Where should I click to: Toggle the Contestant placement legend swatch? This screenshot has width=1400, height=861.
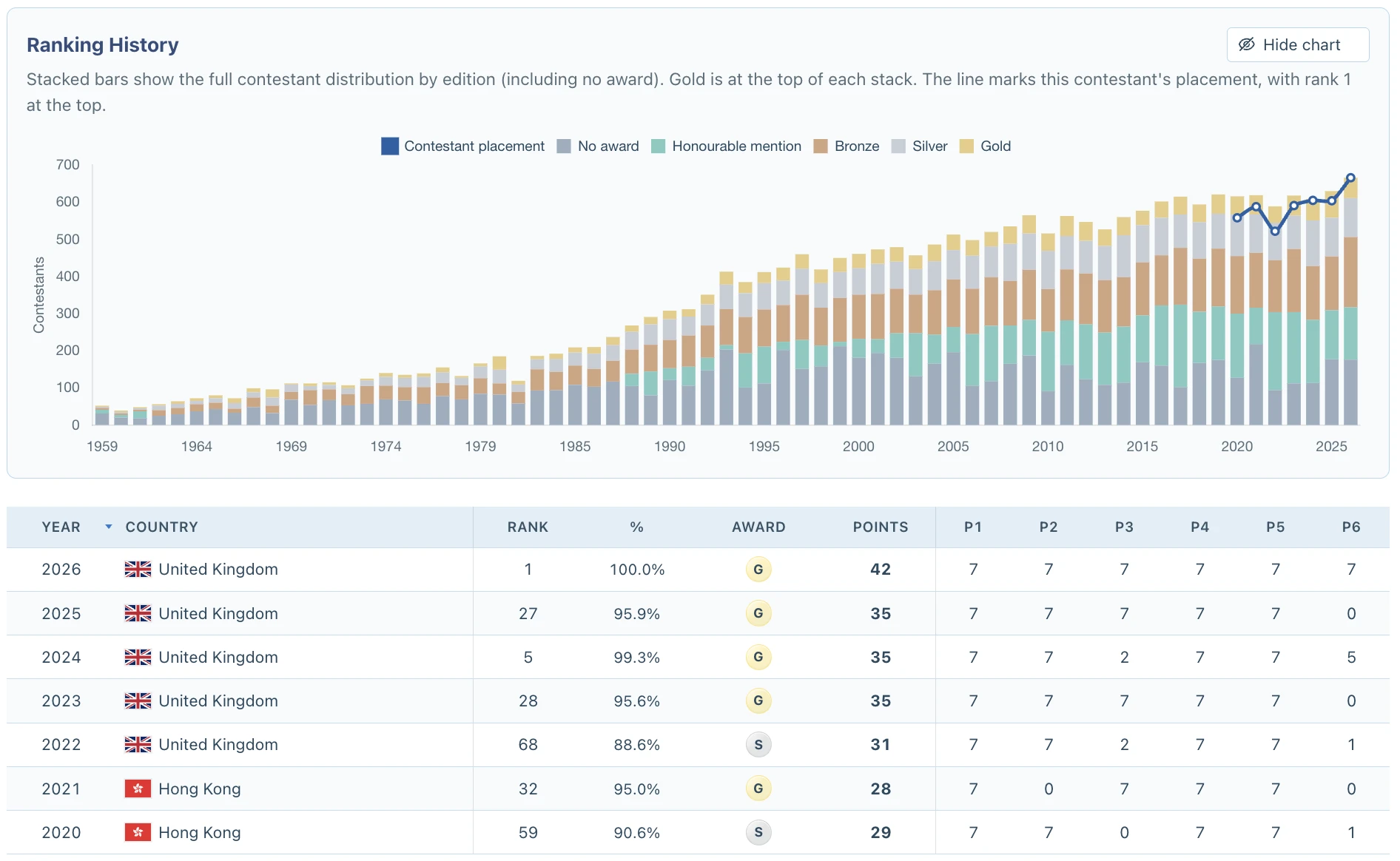(x=390, y=146)
